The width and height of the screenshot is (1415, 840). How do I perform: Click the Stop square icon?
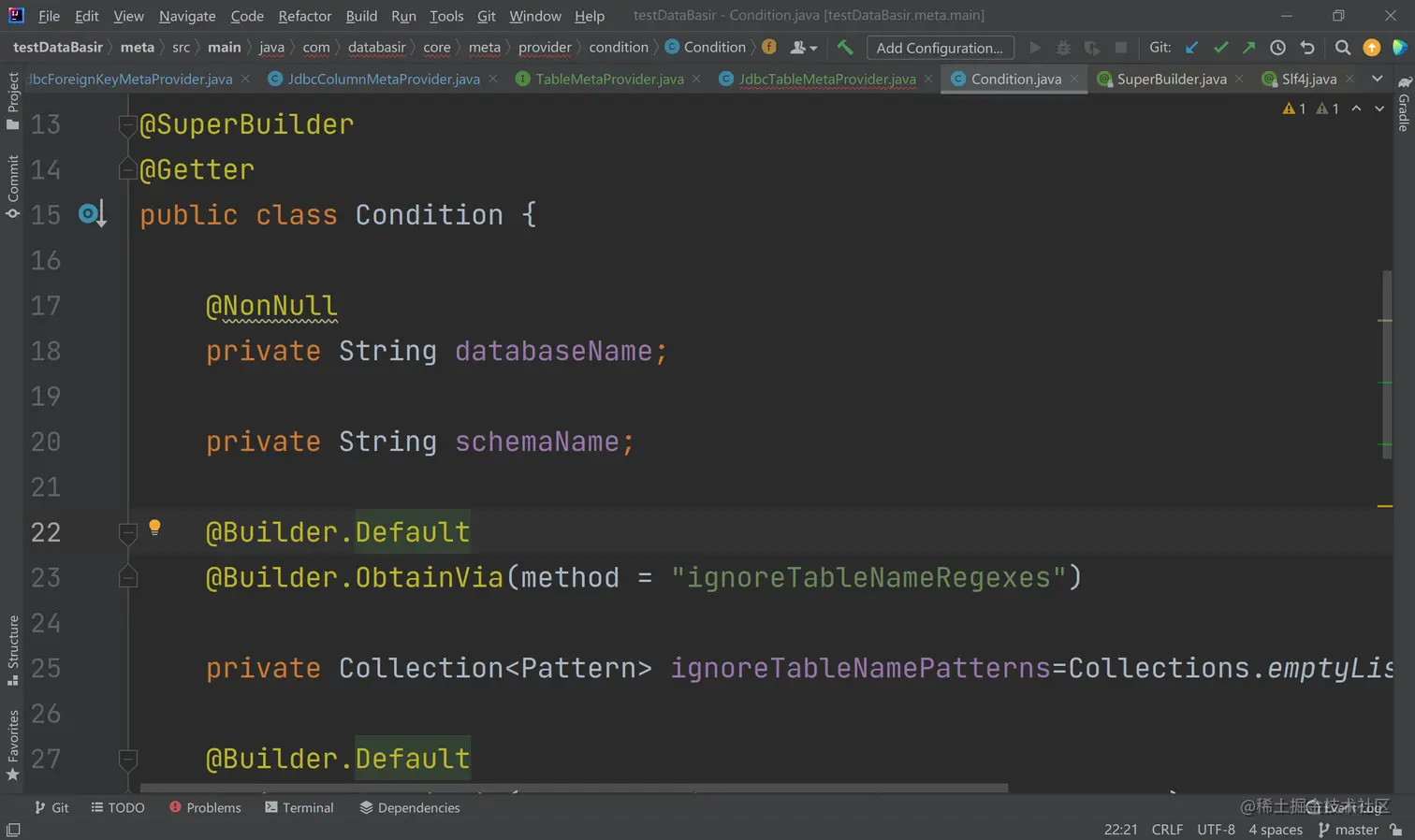[x=1121, y=48]
